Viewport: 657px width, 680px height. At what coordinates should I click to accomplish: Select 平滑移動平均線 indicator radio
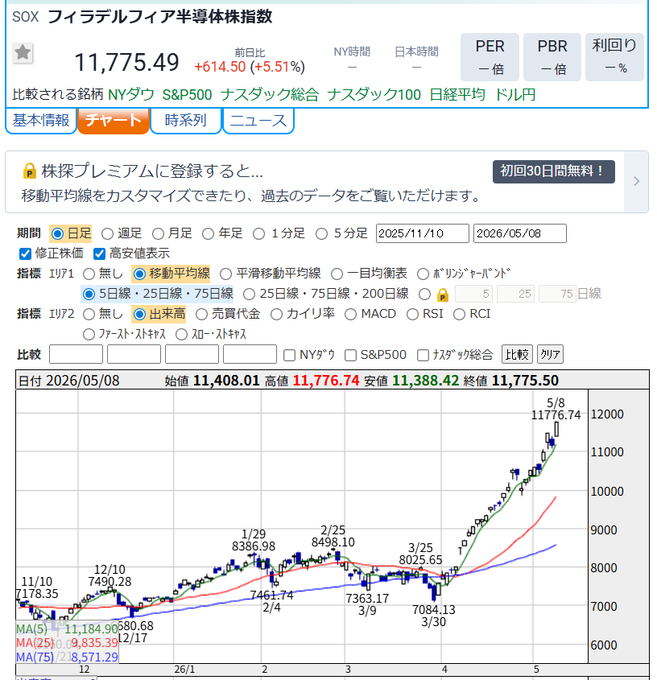pyautogui.click(x=226, y=274)
